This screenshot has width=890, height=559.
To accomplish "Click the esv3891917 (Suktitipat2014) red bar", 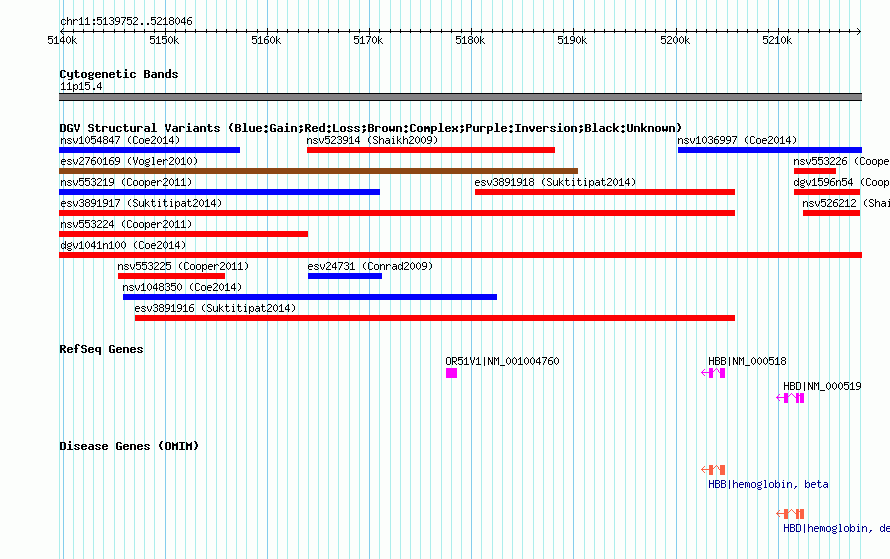I will (x=397, y=213).
